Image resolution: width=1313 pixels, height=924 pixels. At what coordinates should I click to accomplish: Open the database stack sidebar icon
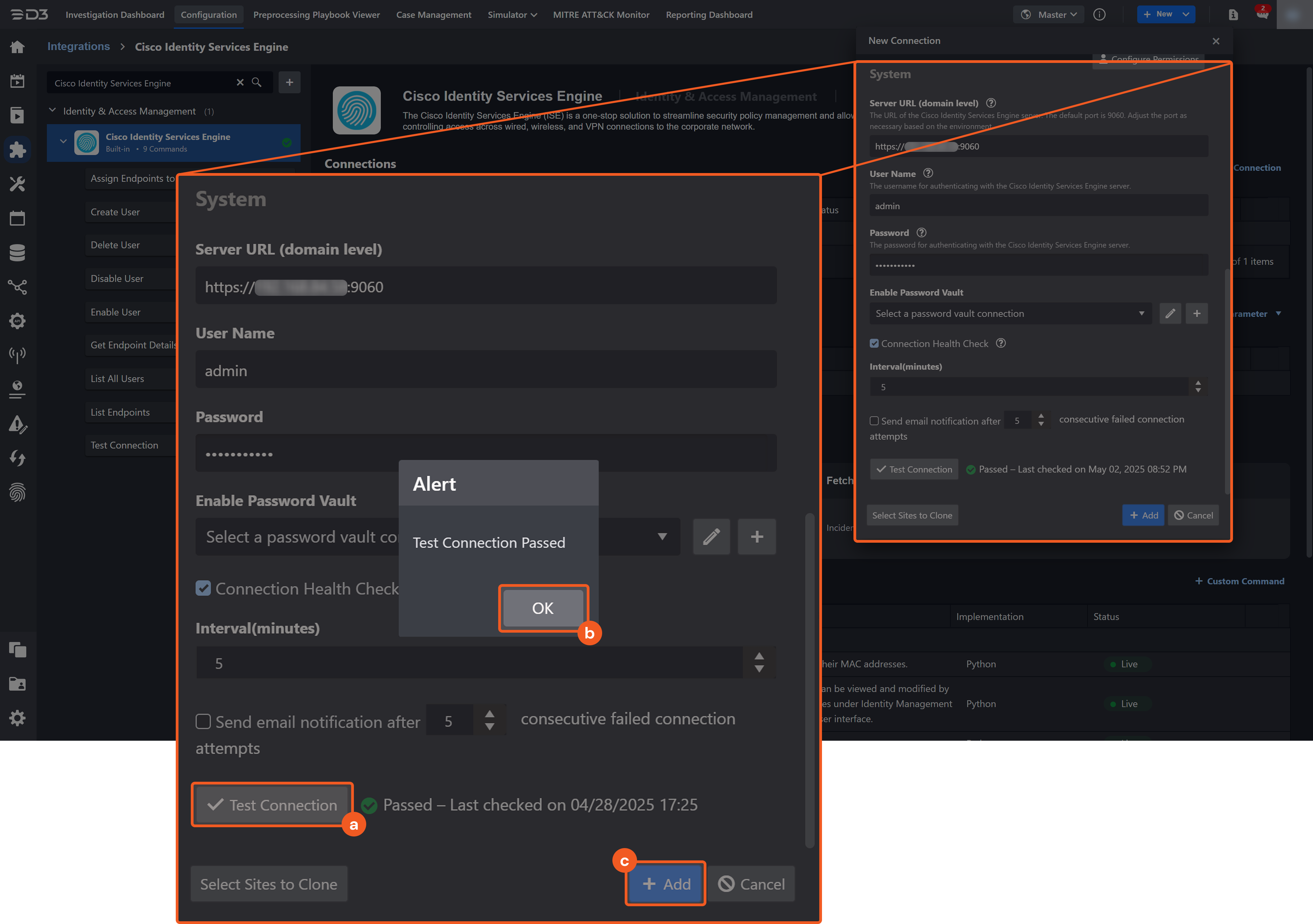coord(17,252)
